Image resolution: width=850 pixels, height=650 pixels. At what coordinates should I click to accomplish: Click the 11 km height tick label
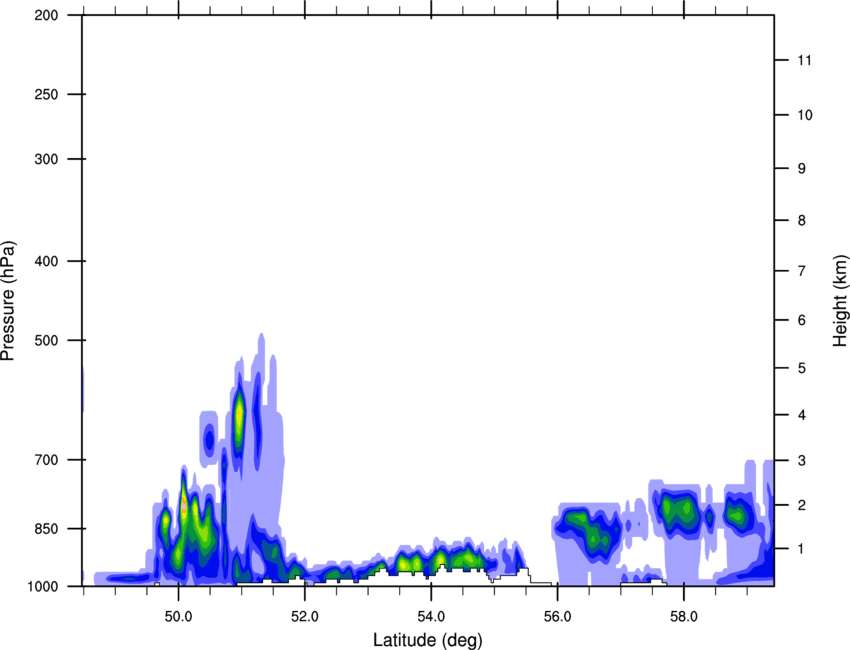click(x=801, y=61)
